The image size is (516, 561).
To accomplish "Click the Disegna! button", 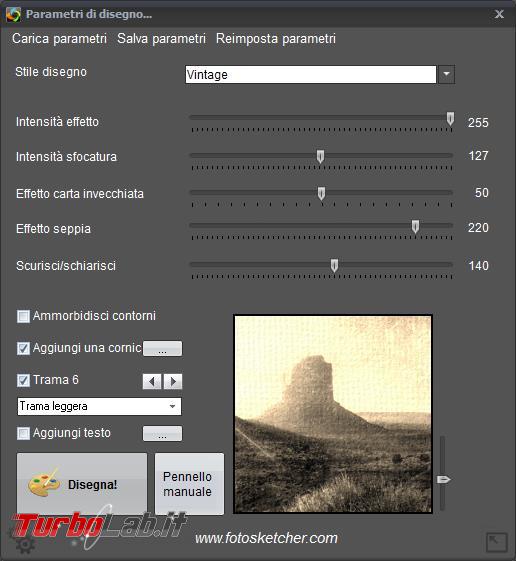I will (82, 484).
